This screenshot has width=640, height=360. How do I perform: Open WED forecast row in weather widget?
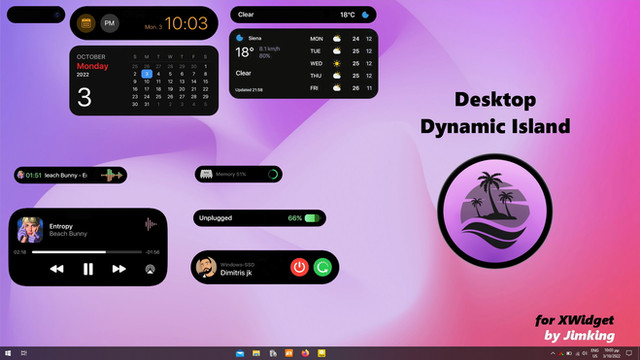[x=340, y=64]
